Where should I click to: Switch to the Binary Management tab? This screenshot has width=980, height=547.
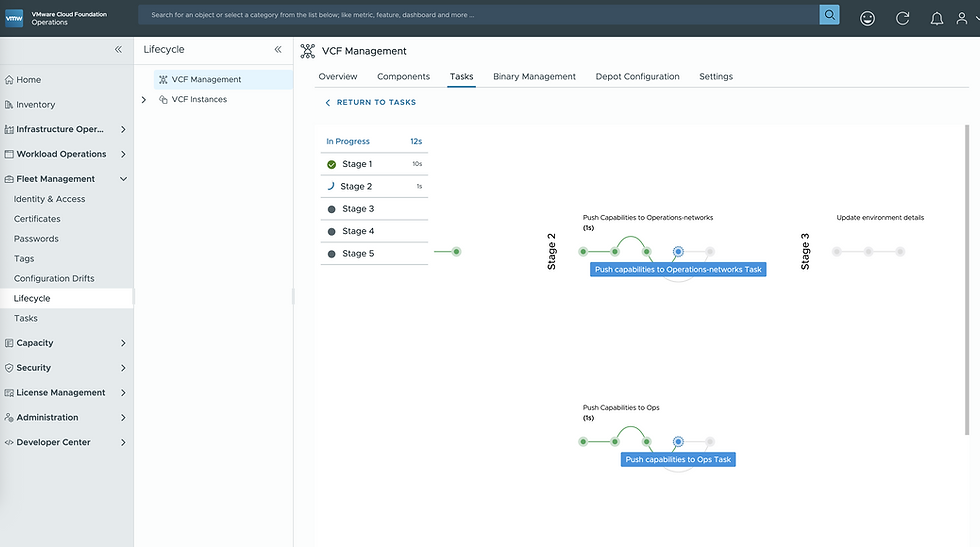(x=534, y=76)
